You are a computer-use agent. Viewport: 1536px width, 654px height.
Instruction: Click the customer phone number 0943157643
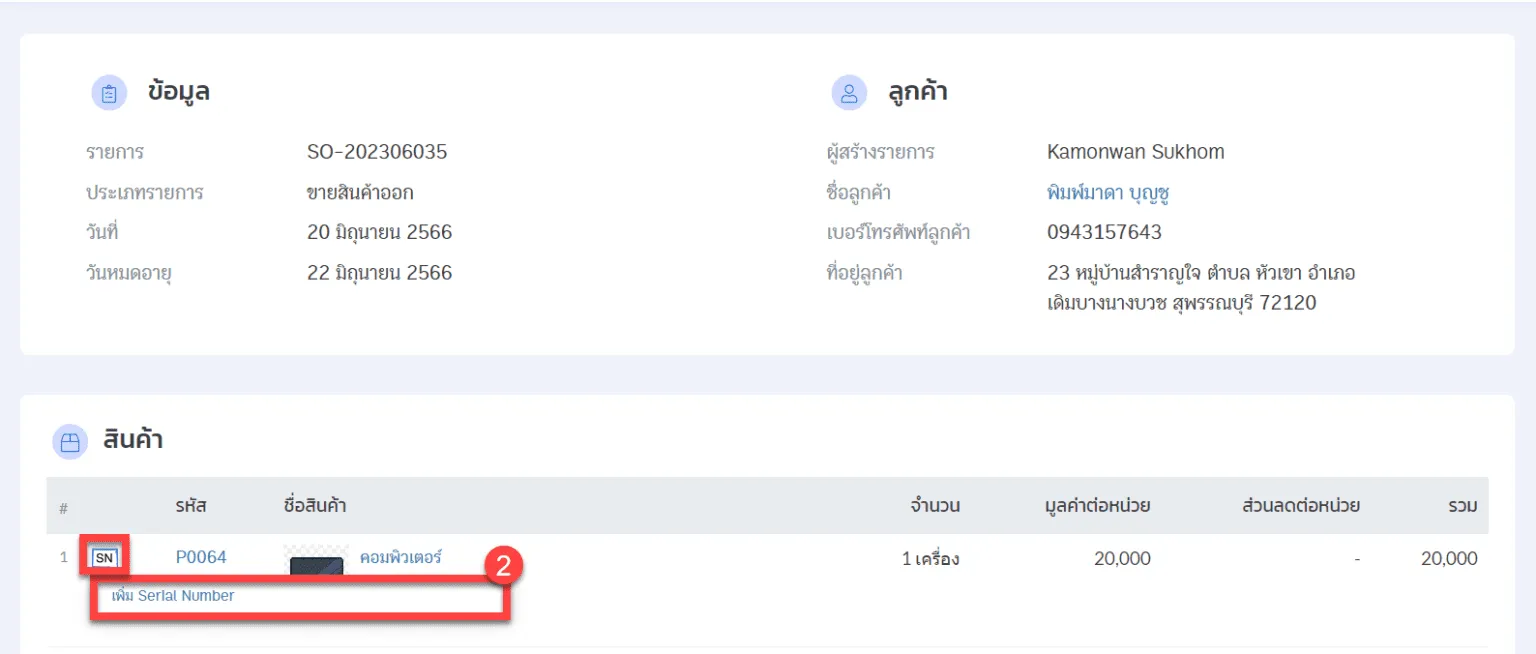[x=1104, y=233]
